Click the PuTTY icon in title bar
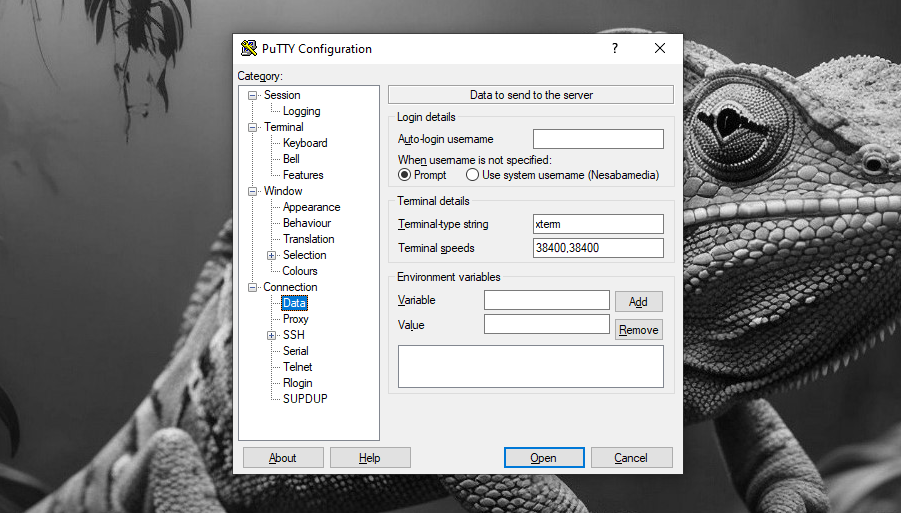901x513 pixels. pyautogui.click(x=249, y=49)
